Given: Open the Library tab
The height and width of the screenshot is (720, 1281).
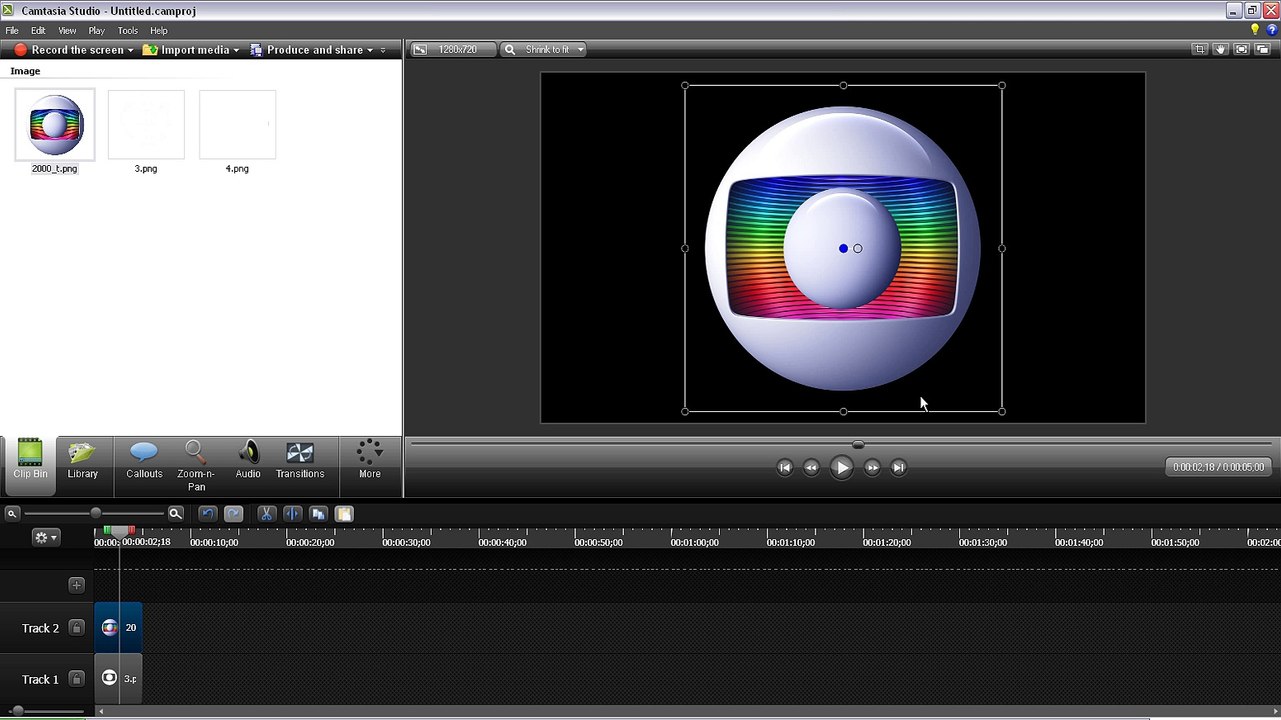Looking at the screenshot, I should [83, 461].
